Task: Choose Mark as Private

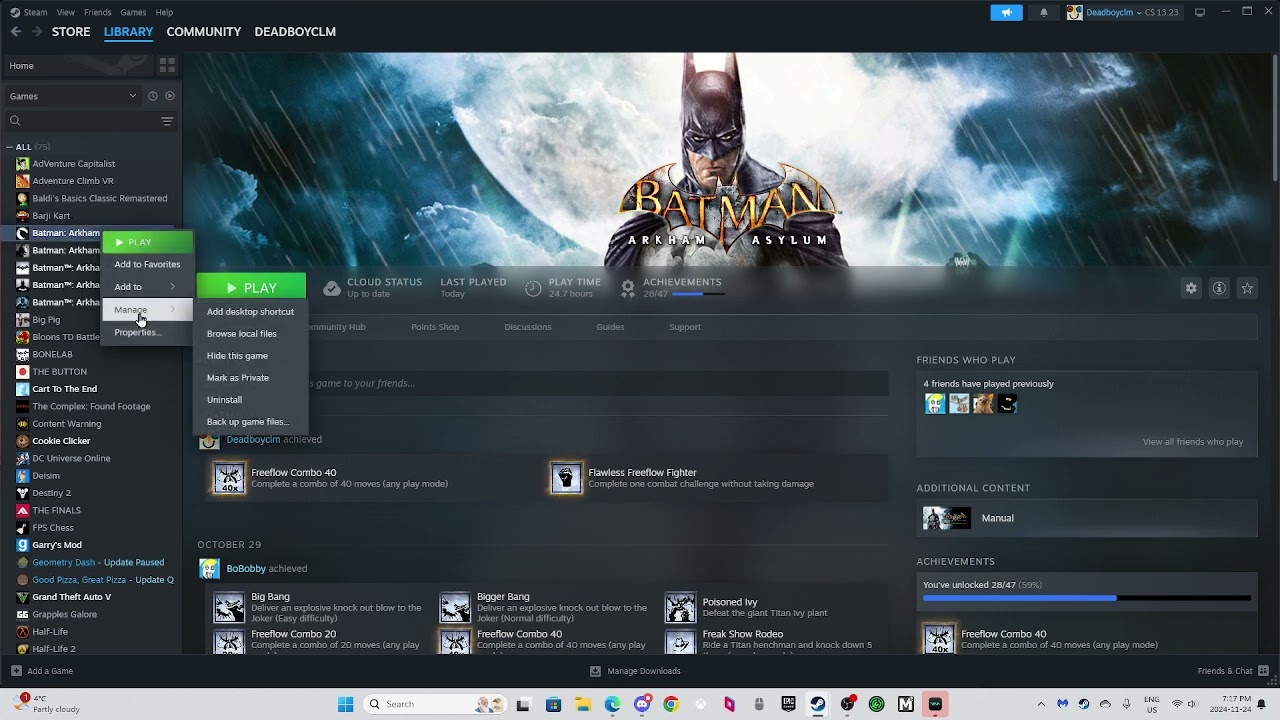Action: (x=250, y=378)
